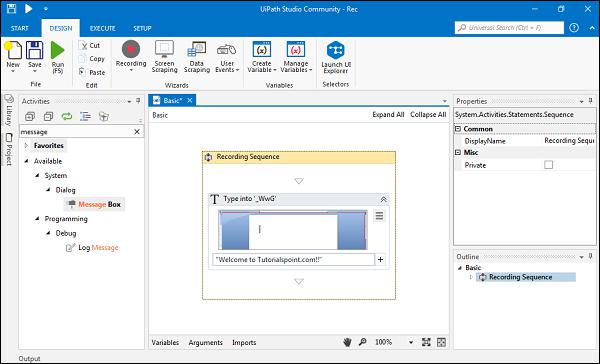This screenshot has width=600, height=364.
Task: Collapse the Programming tree node
Action: (x=37, y=219)
